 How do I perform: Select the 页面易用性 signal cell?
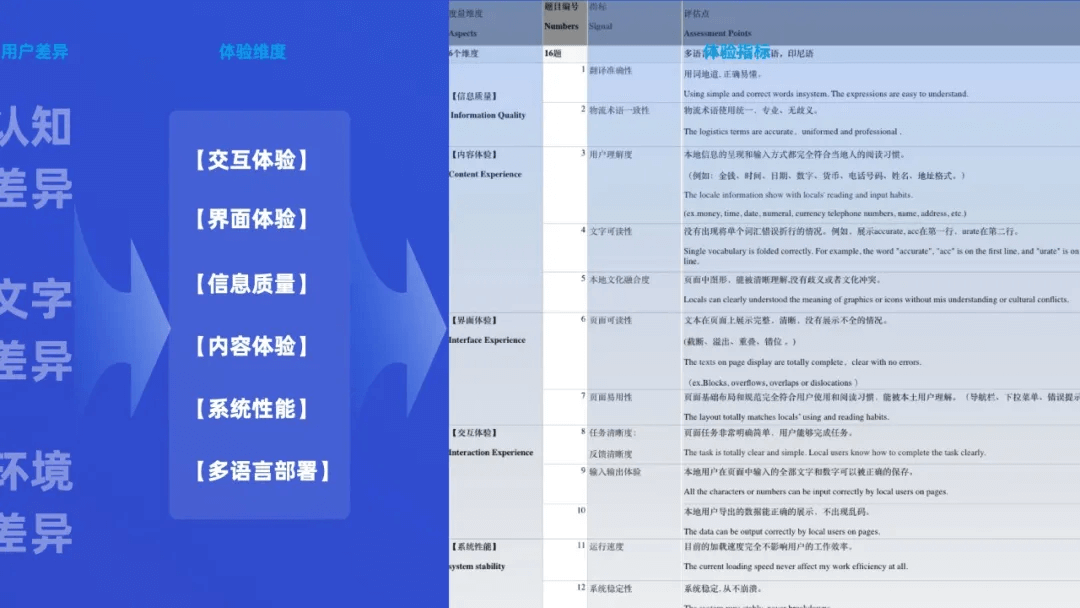pos(610,397)
